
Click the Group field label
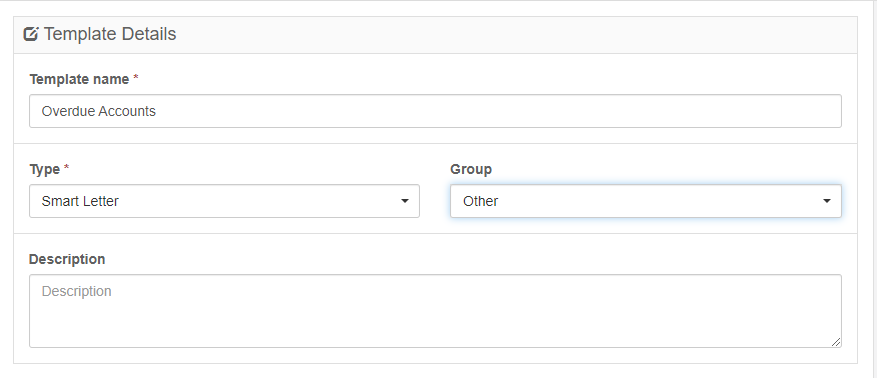[x=471, y=169]
